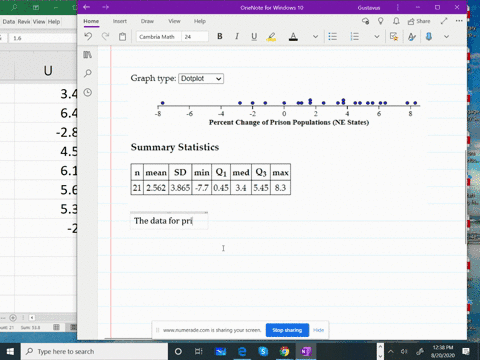Open Microsoft Edge from the taskbar
The height and width of the screenshot is (360, 480).
242,351
